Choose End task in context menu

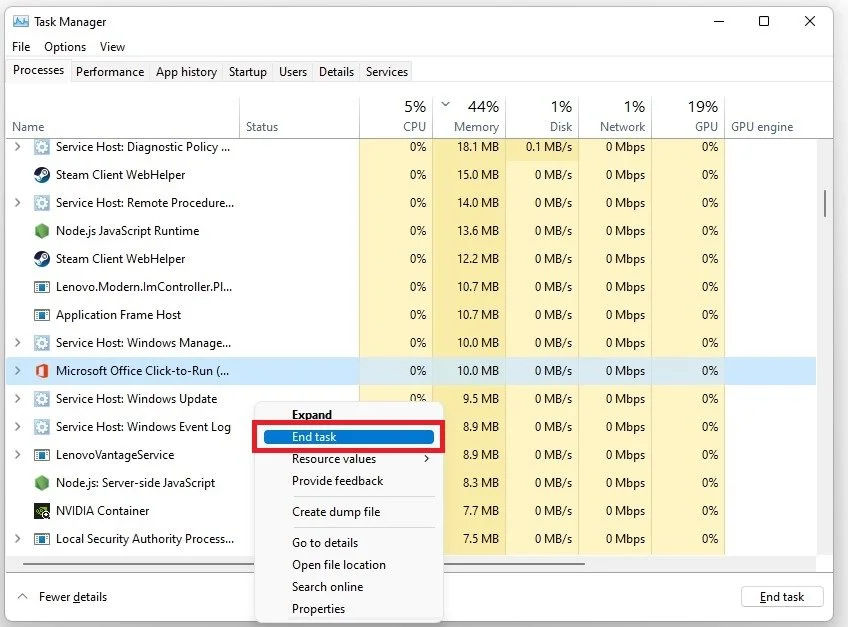pyautogui.click(x=348, y=437)
